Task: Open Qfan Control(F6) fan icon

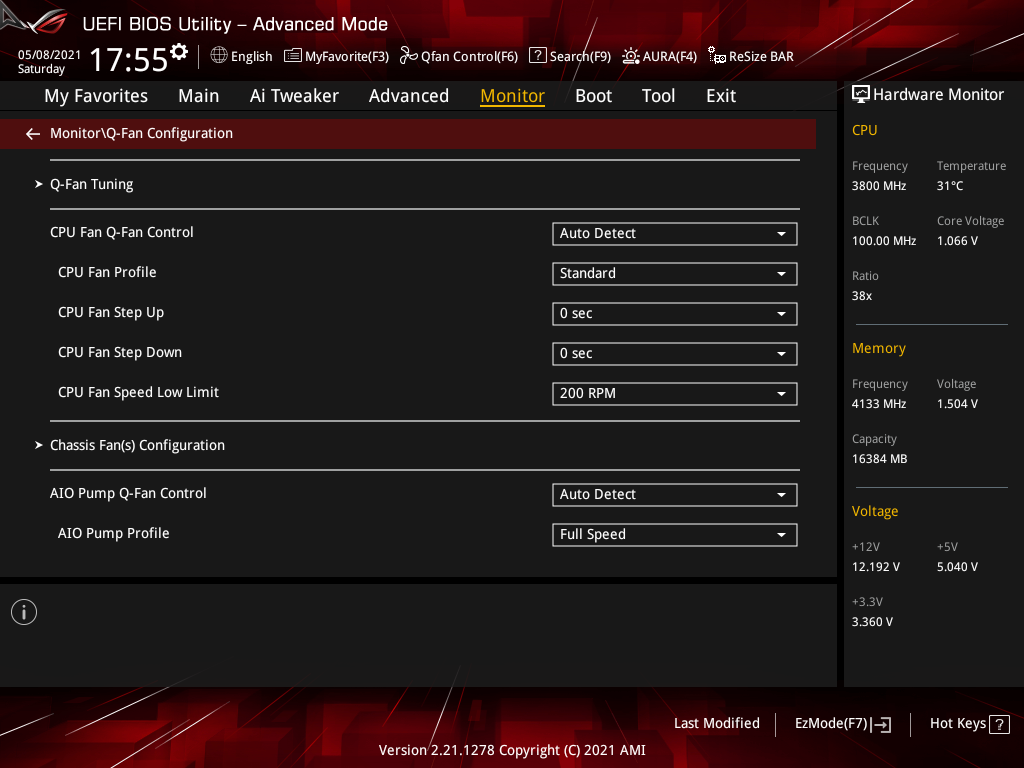Action: pyautogui.click(x=409, y=56)
